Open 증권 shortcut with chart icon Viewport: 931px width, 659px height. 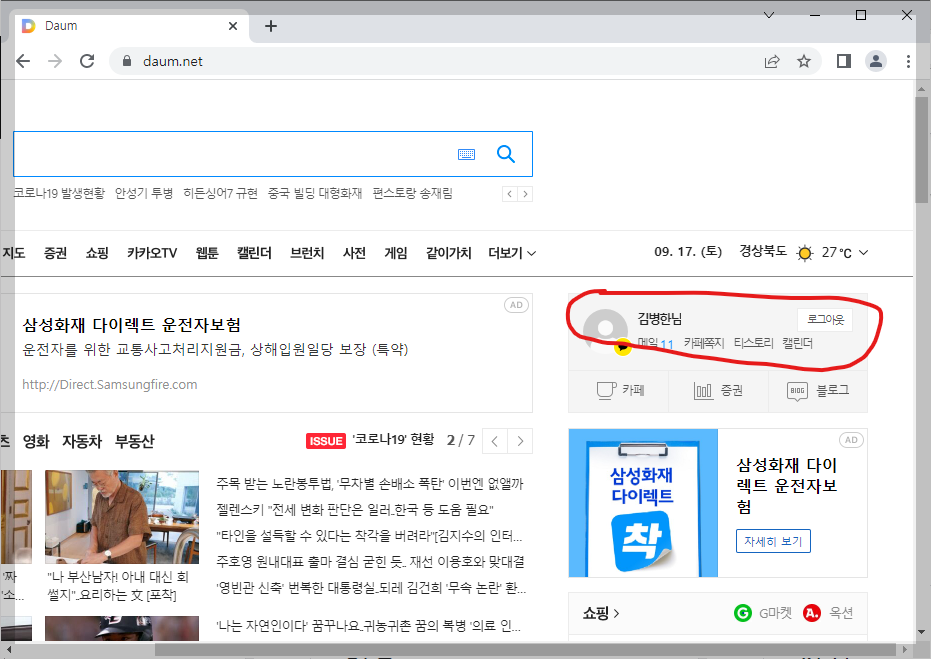(x=718, y=391)
